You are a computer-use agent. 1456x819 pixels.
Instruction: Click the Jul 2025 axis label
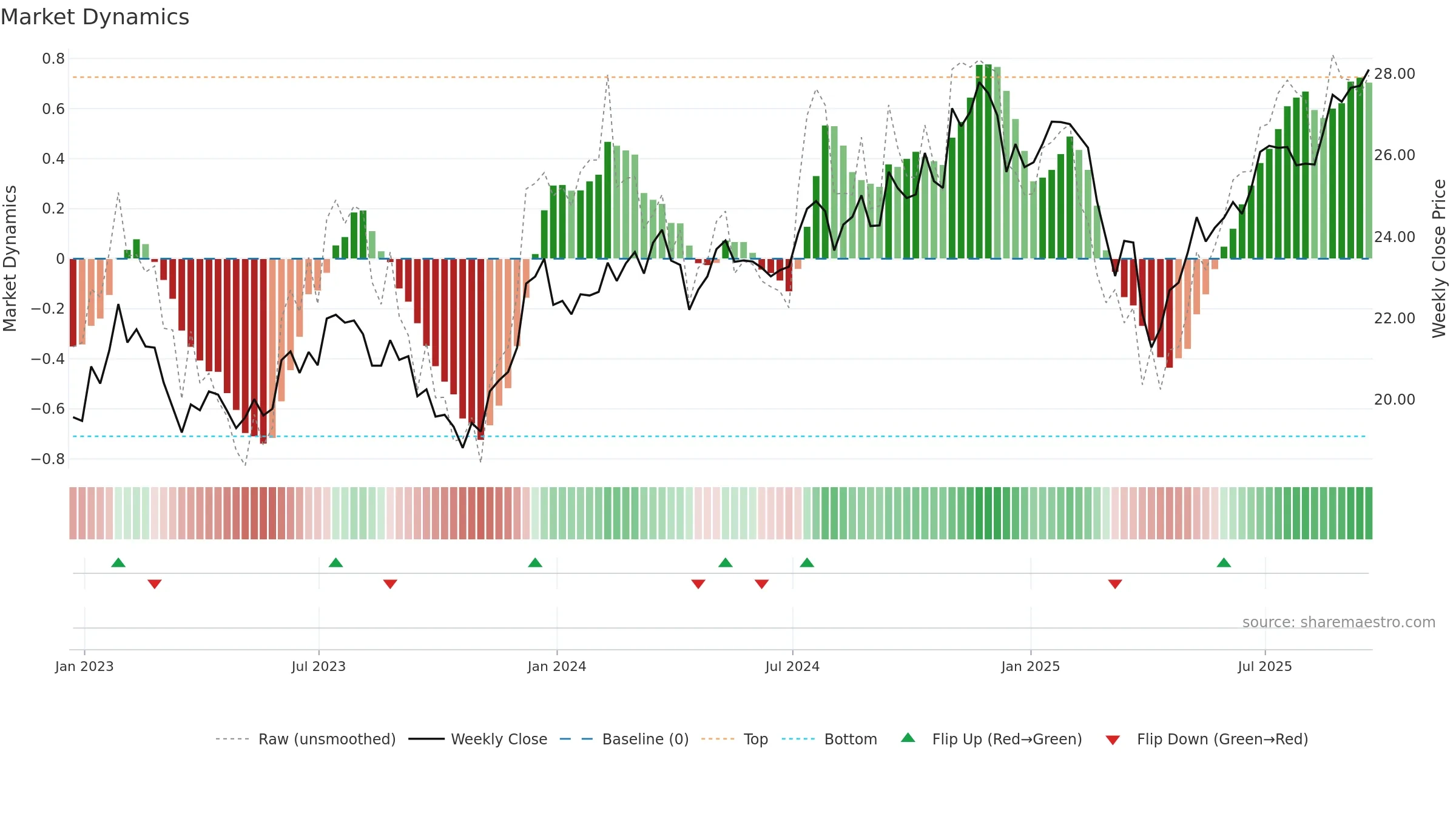pos(1265,666)
